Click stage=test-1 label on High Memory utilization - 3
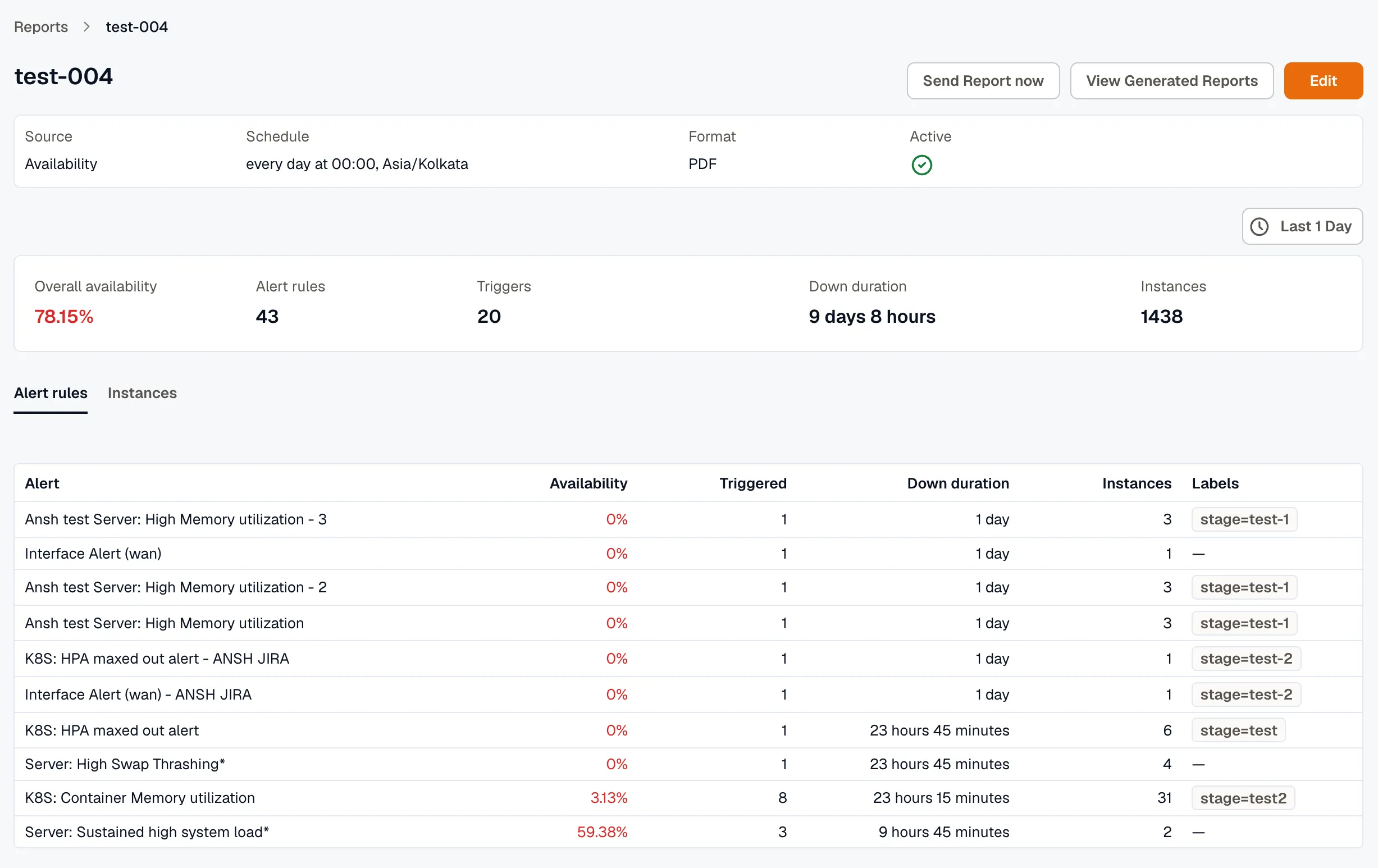 [1244, 519]
